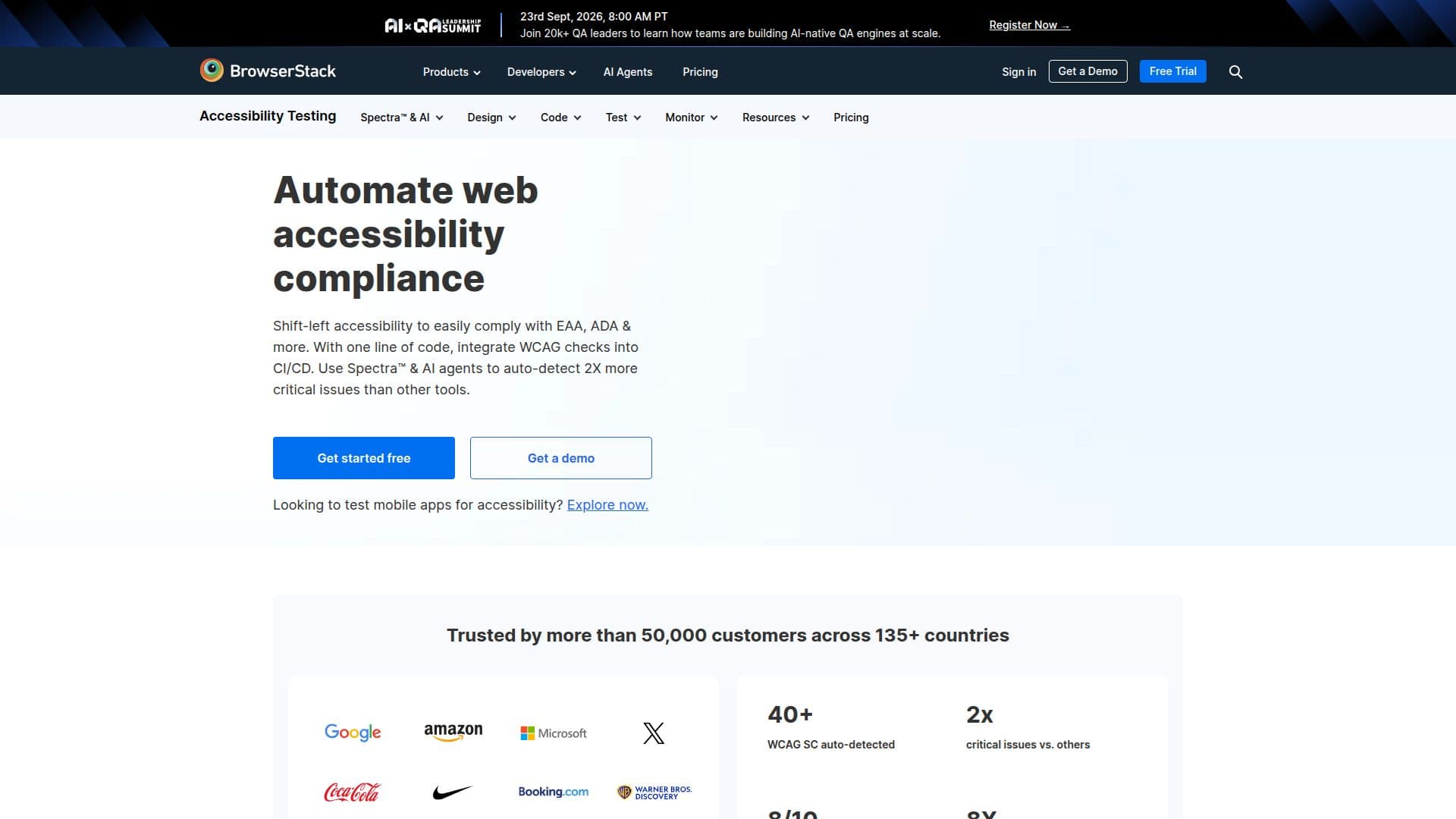
Task: Click 'WCAG SC auto-detected' label
Action: coord(831,745)
